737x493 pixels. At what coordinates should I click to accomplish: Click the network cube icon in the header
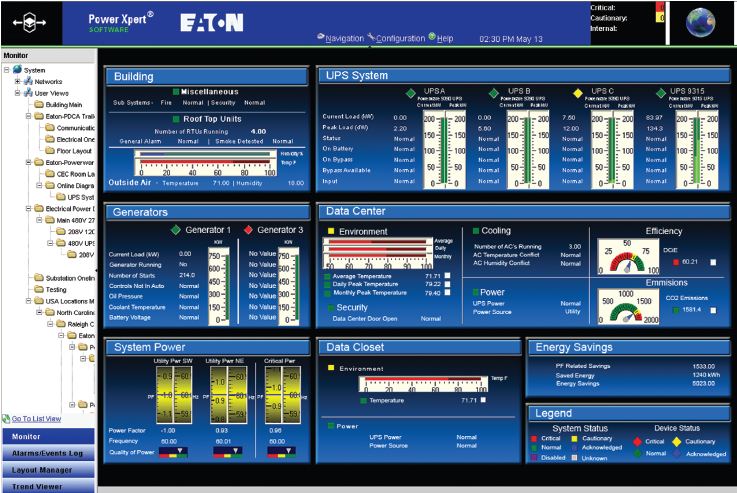click(30, 22)
